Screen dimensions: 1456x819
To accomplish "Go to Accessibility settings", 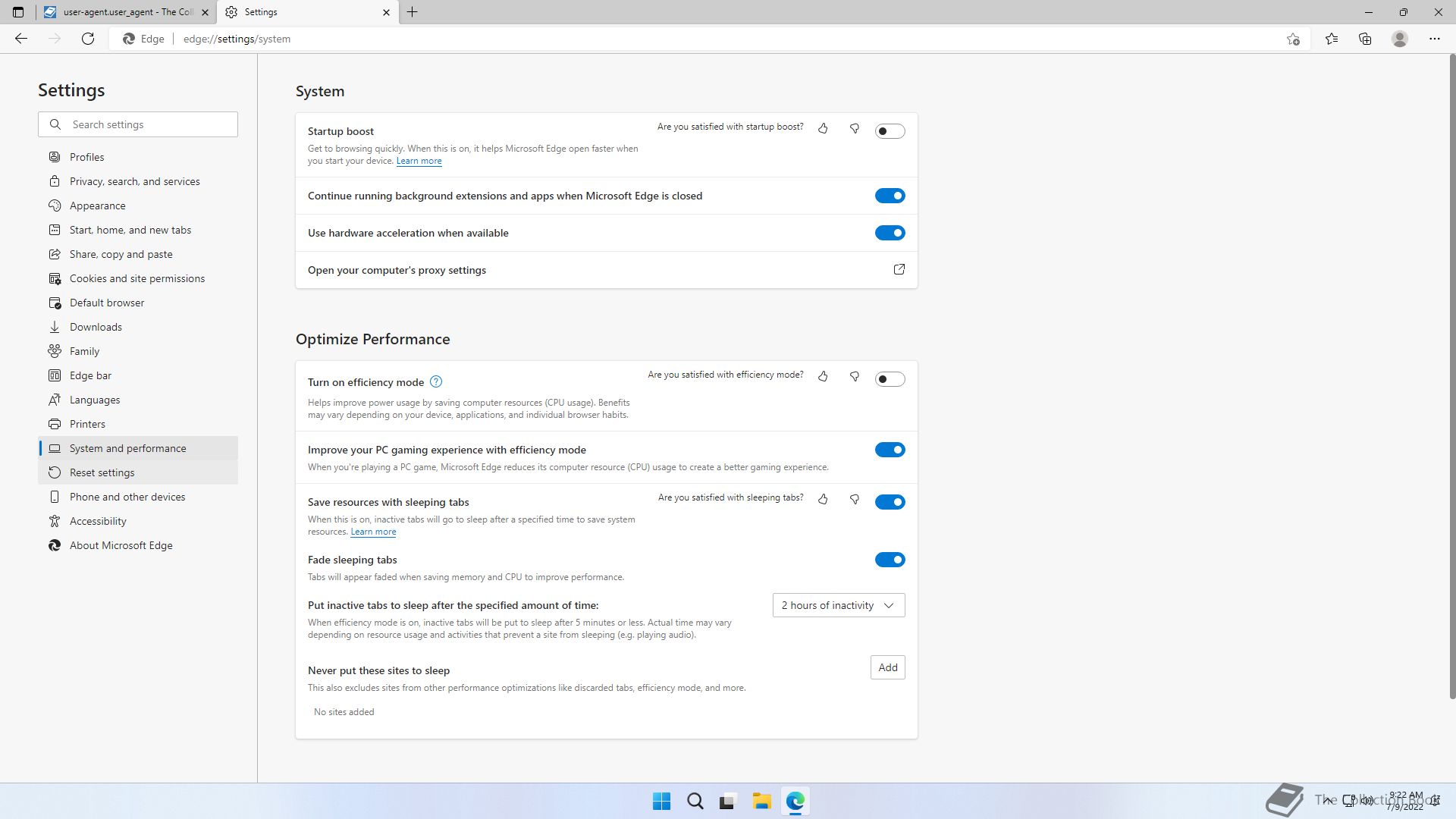I will click(138, 521).
